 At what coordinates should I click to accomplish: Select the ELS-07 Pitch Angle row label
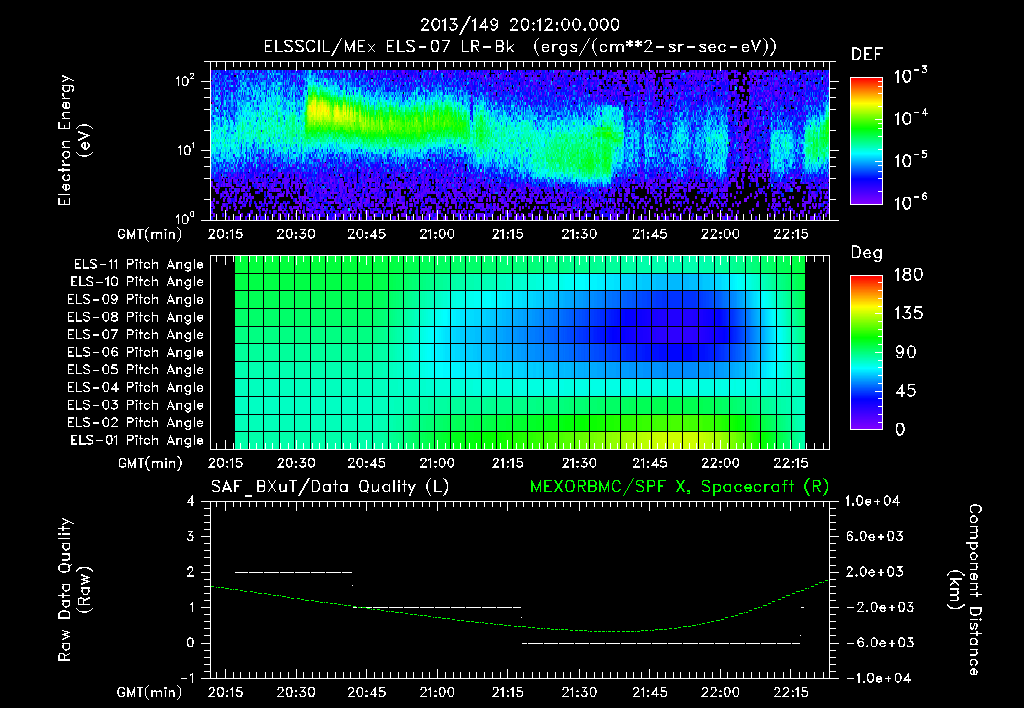coord(136,334)
